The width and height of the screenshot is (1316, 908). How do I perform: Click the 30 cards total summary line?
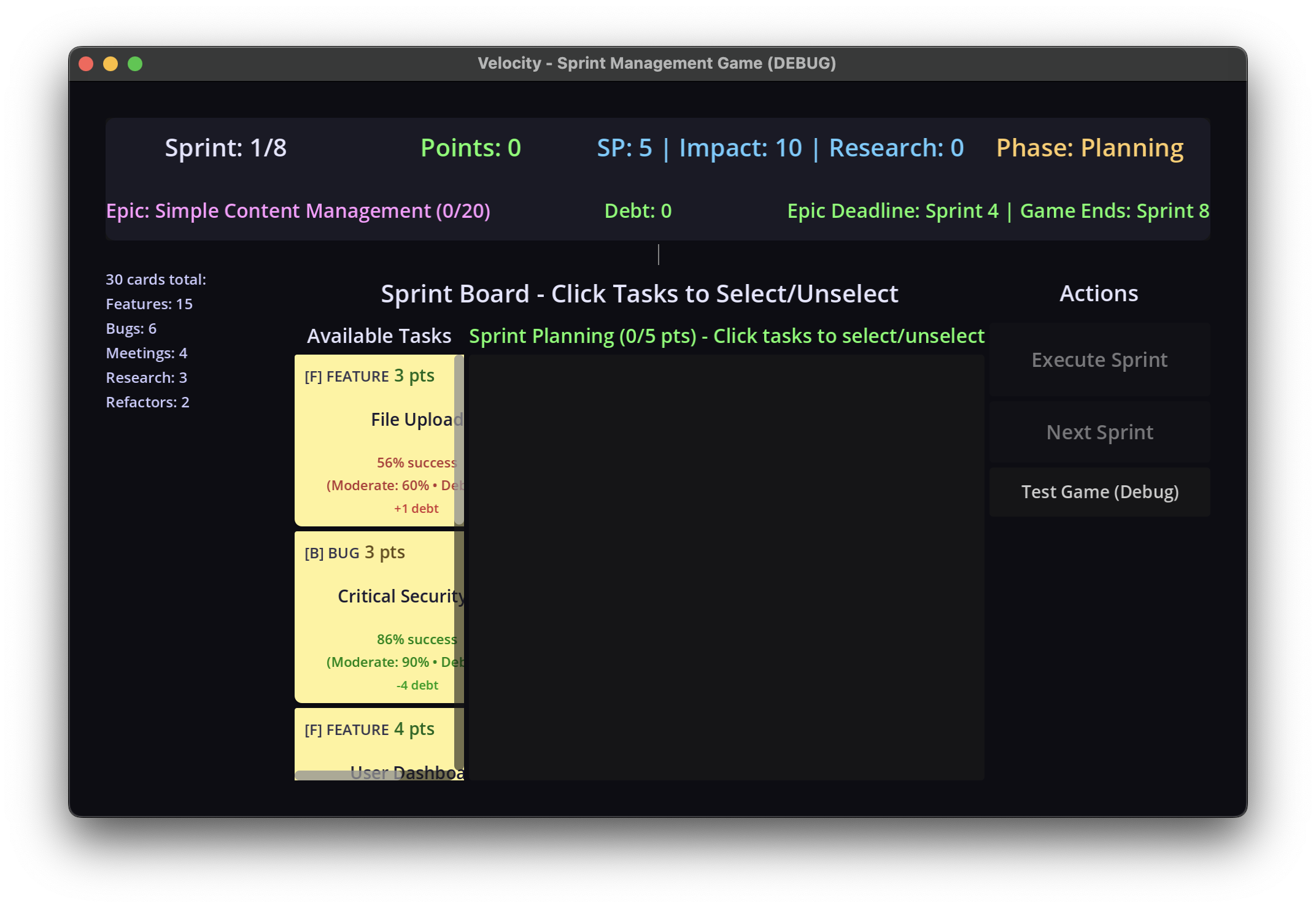(156, 280)
